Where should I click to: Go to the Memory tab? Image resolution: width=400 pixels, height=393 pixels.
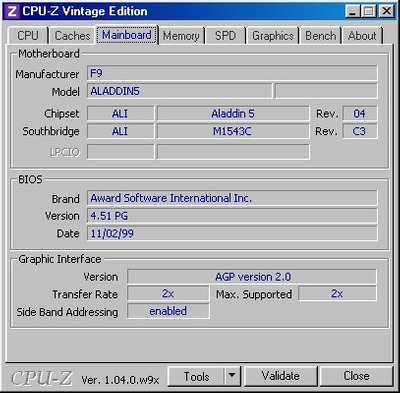click(x=181, y=36)
